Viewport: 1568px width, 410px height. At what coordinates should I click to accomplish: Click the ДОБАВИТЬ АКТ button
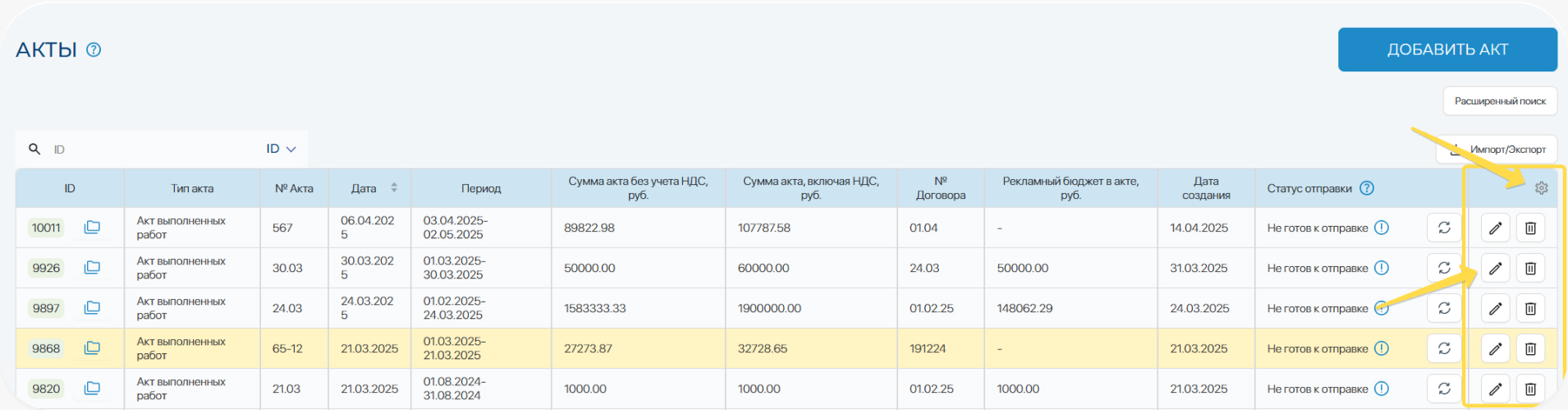coord(1447,49)
